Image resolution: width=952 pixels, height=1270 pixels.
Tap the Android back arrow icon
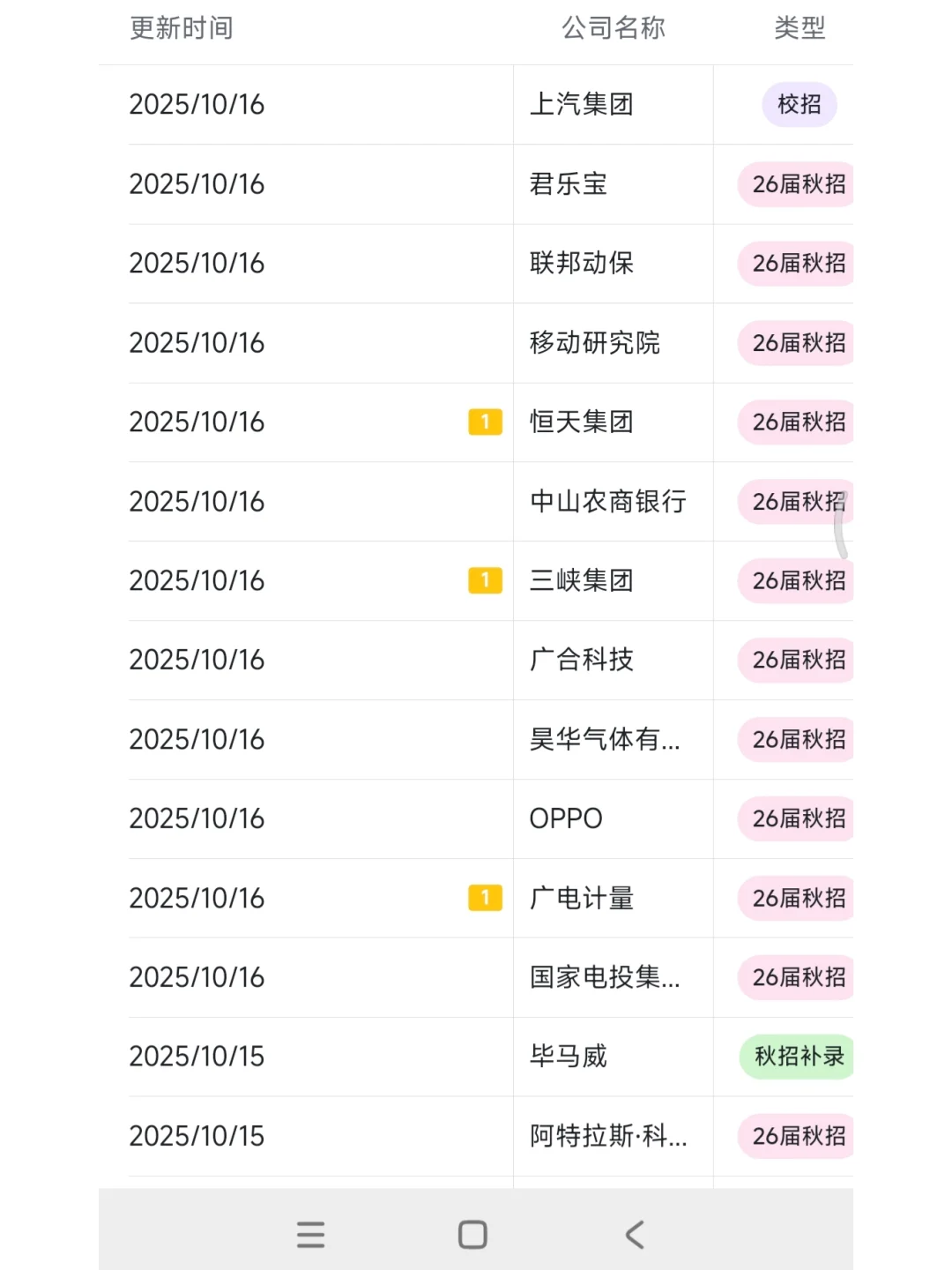coord(635,1234)
